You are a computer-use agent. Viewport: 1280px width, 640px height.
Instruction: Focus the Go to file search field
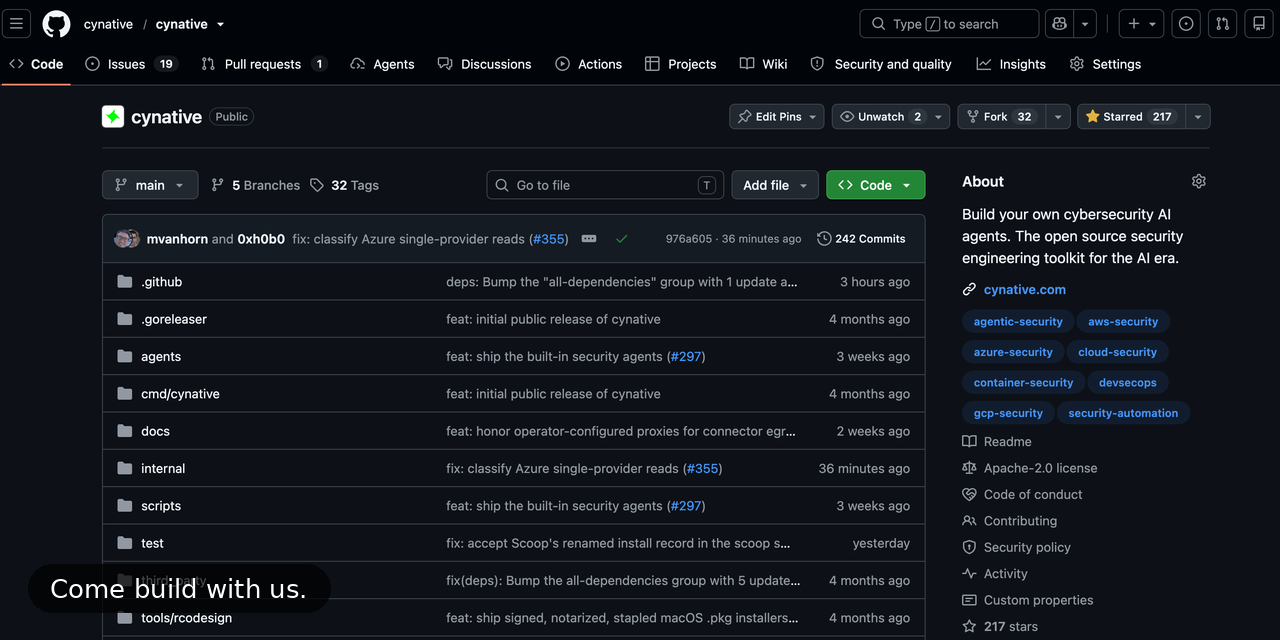click(605, 185)
